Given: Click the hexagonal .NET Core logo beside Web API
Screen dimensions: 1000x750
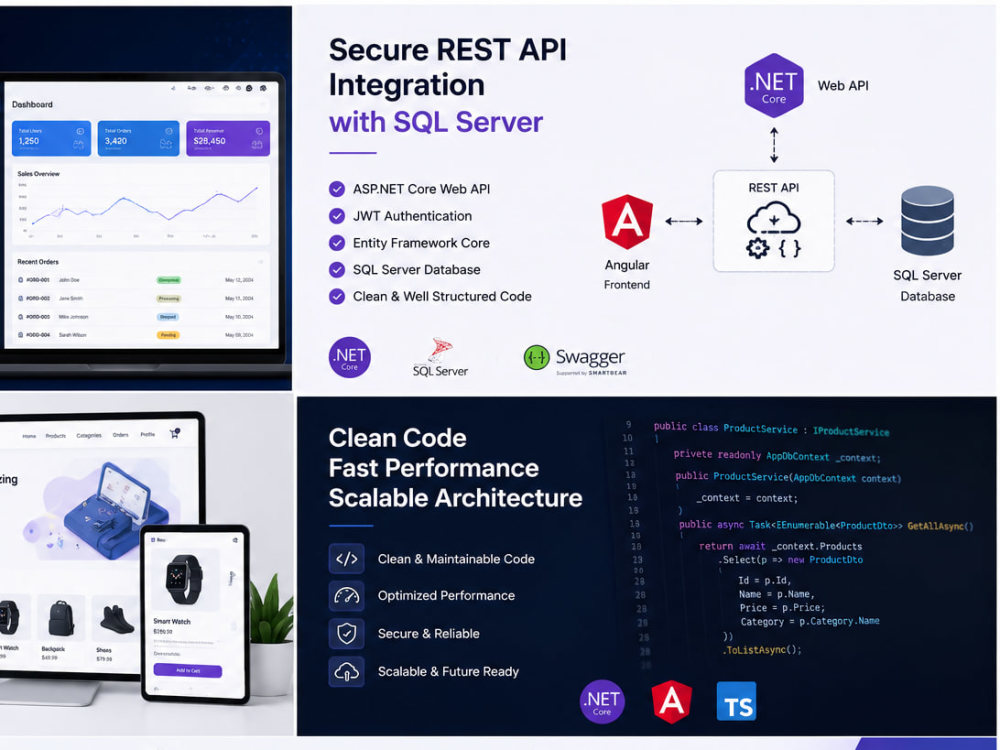Looking at the screenshot, I should (774, 85).
